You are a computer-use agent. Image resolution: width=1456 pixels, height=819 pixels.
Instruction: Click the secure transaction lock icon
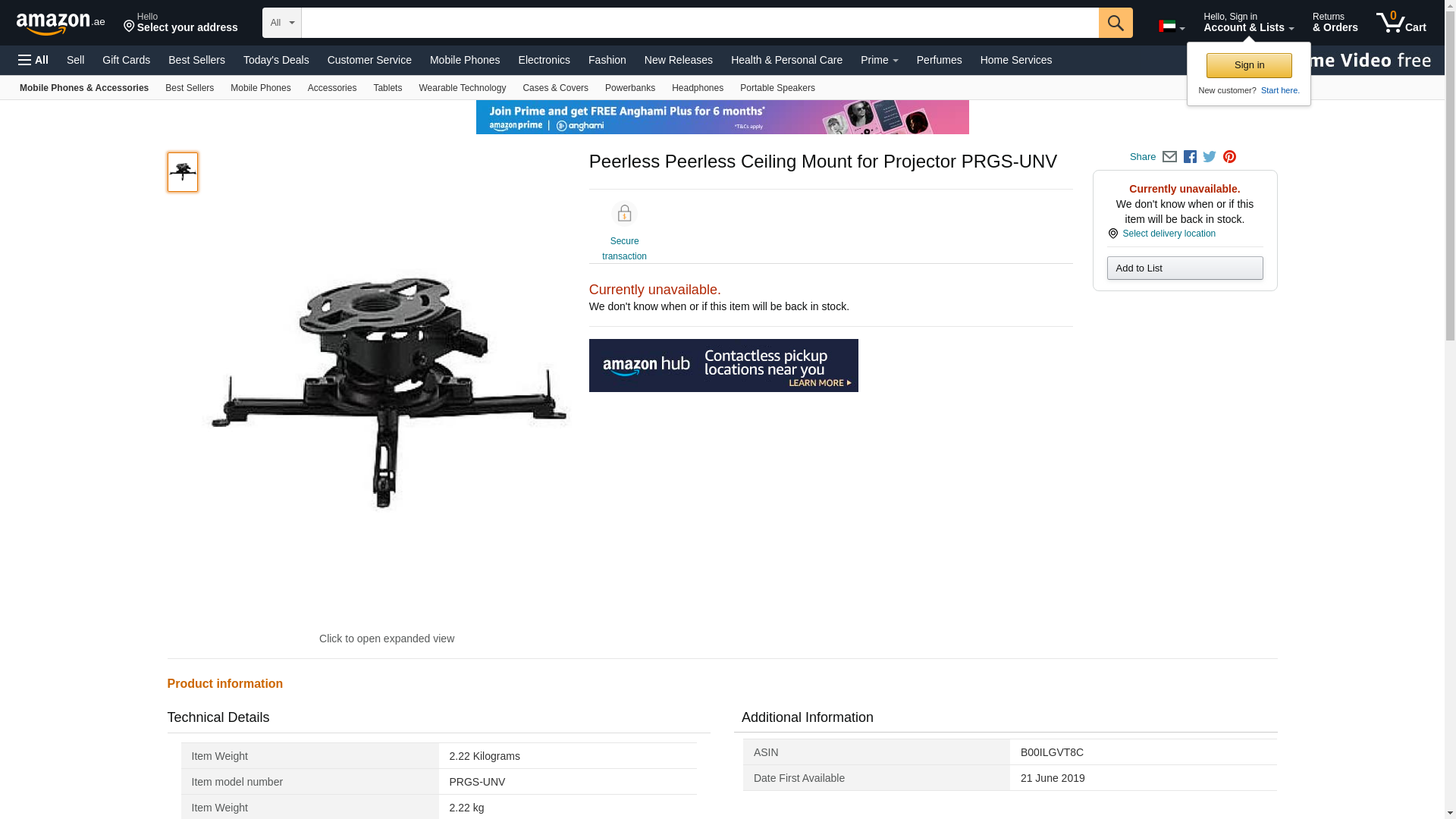[624, 214]
